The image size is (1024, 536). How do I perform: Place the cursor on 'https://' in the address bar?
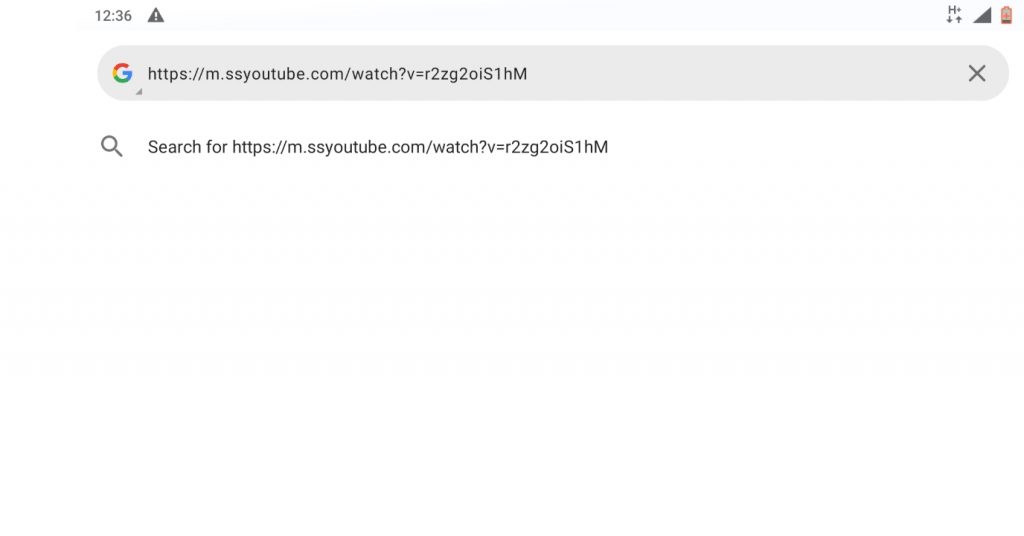176,74
